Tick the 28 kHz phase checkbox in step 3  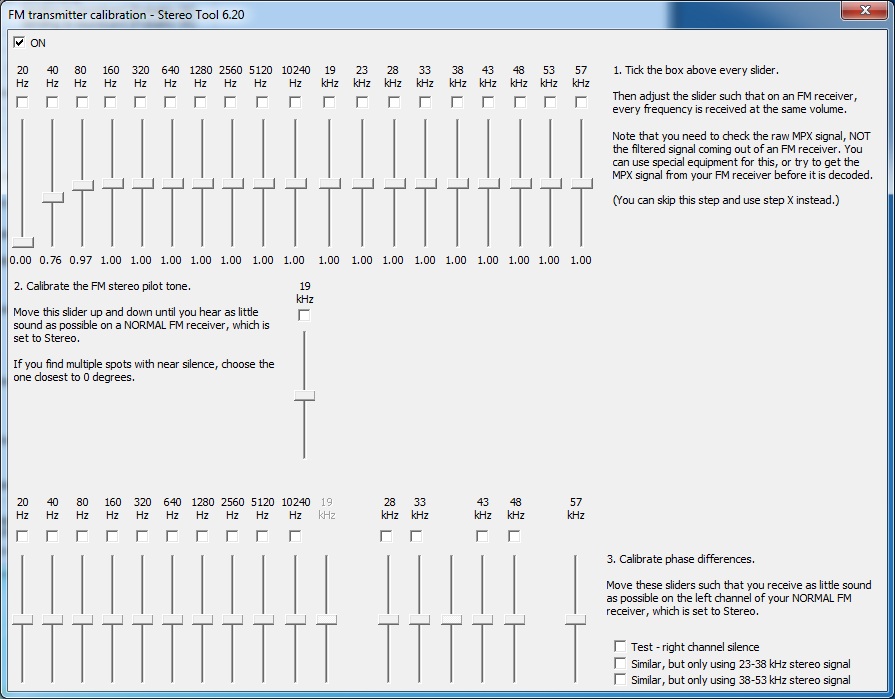click(386, 536)
